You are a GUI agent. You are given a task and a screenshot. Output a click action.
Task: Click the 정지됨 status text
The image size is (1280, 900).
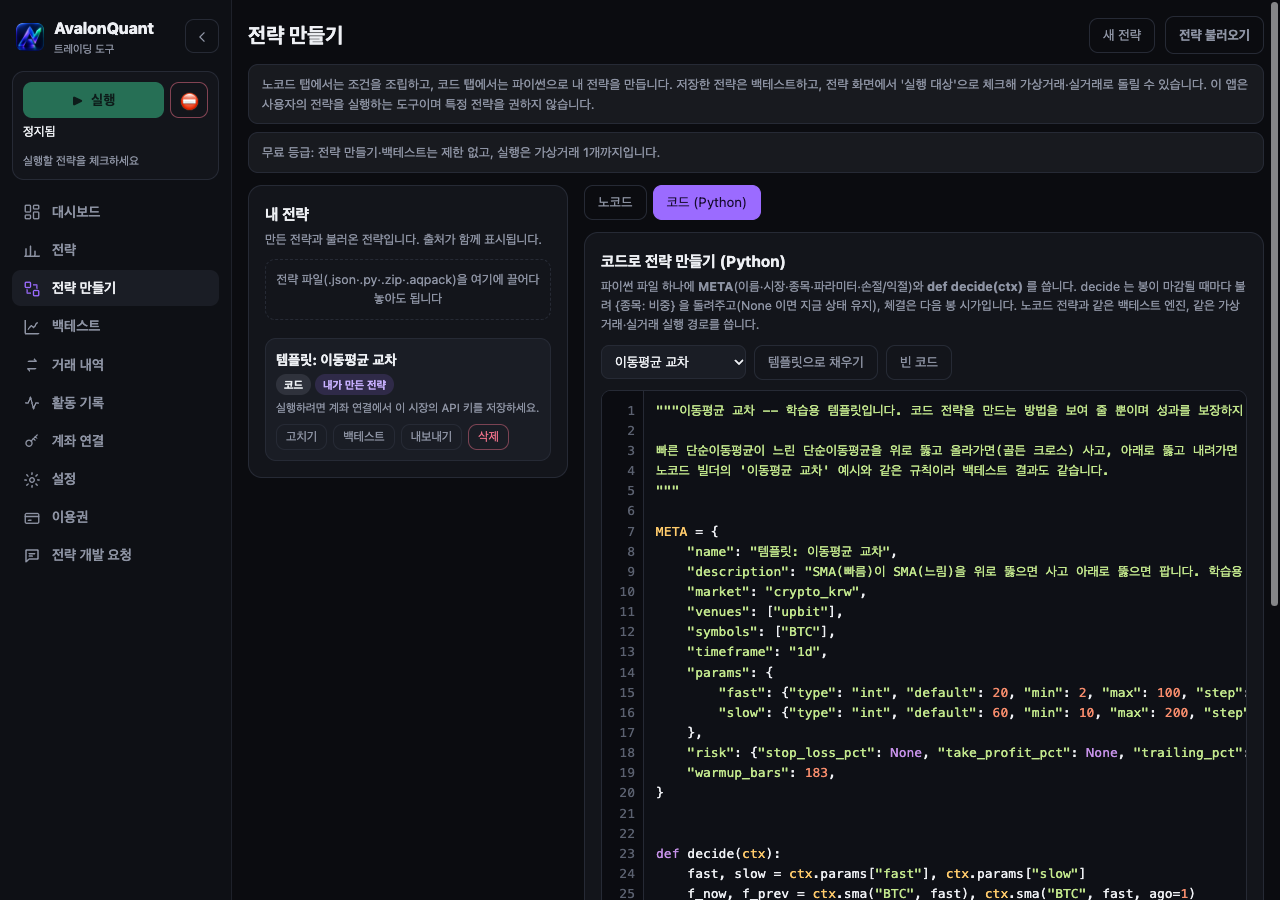(39, 132)
